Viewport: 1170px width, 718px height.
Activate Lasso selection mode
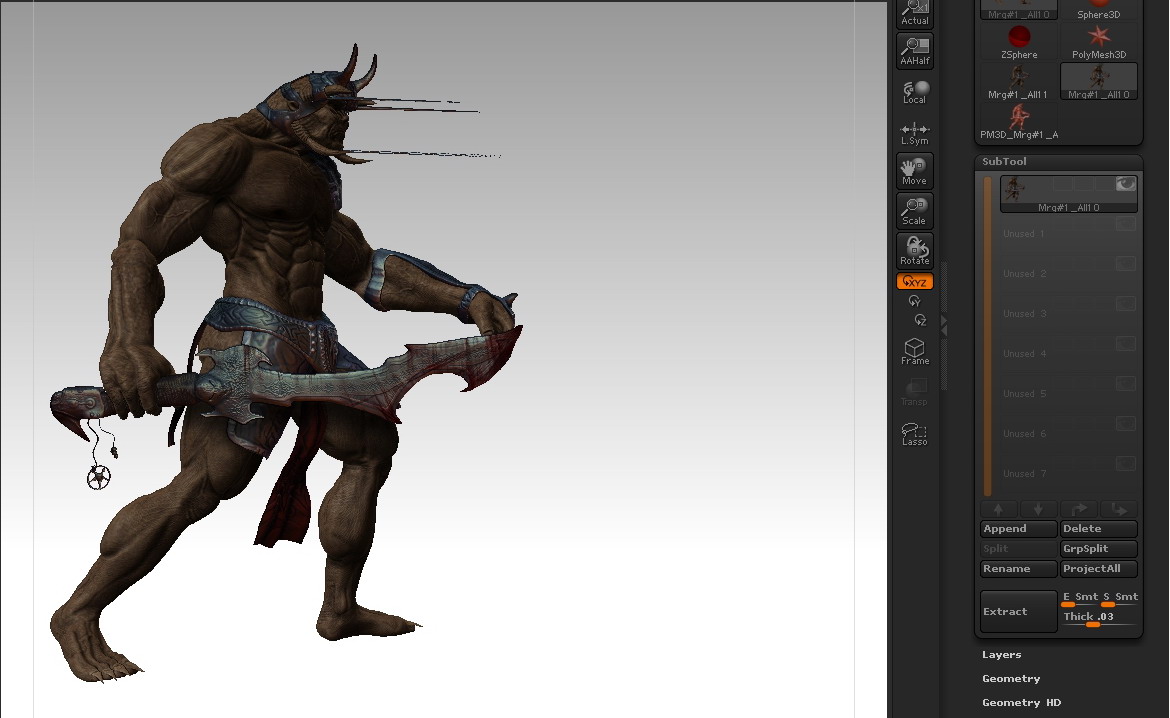pos(914,432)
